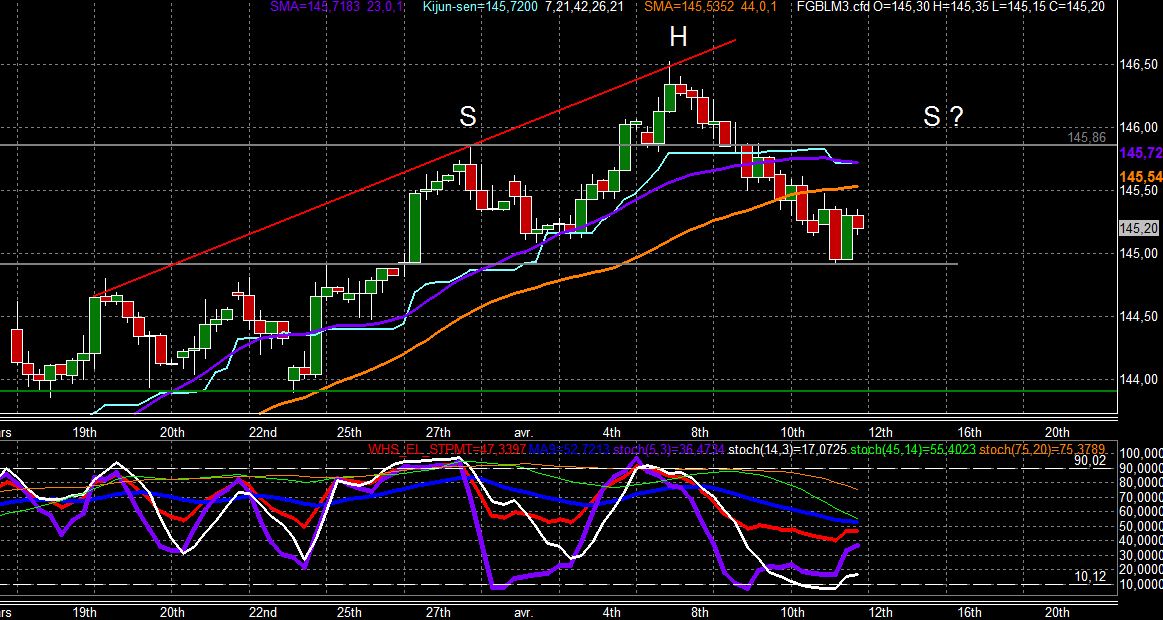Select avr. on the main chart date axis
The width and height of the screenshot is (1163, 620).
click(523, 432)
